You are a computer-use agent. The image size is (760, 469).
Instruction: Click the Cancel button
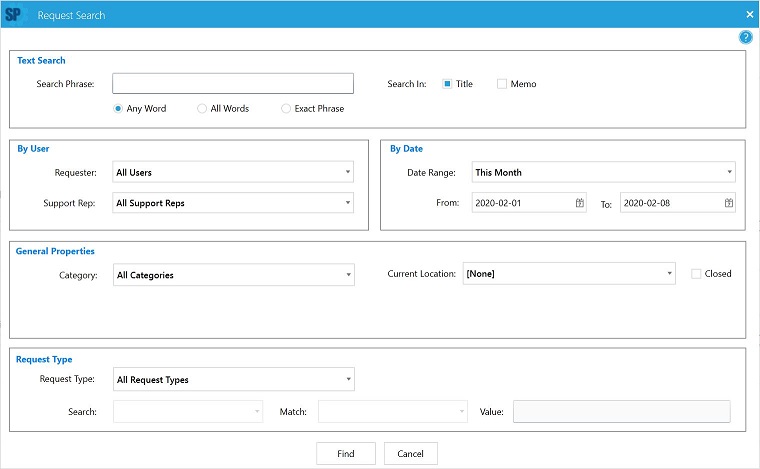click(410, 453)
